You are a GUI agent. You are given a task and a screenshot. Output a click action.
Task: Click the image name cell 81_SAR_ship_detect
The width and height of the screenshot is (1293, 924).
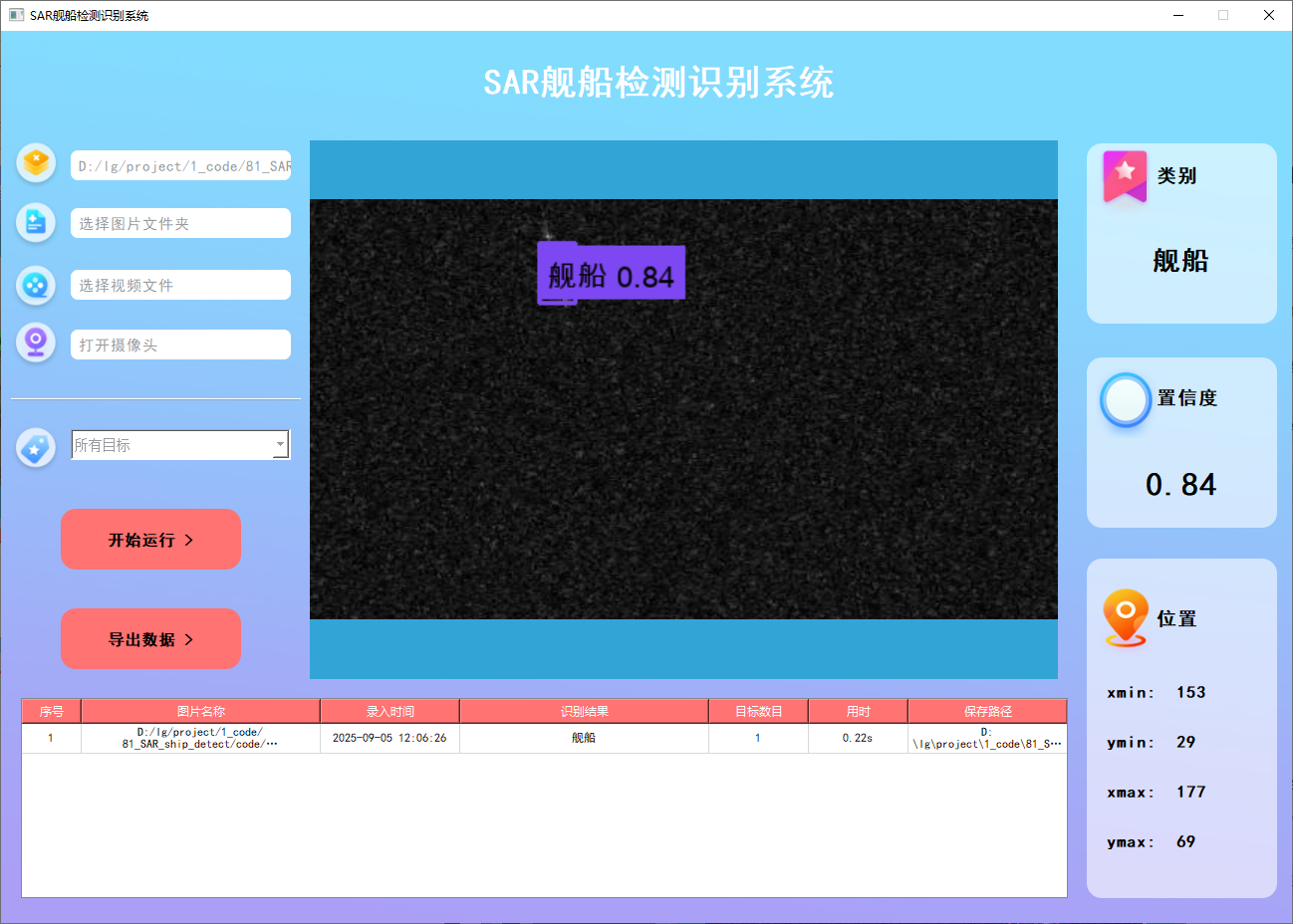click(x=200, y=738)
